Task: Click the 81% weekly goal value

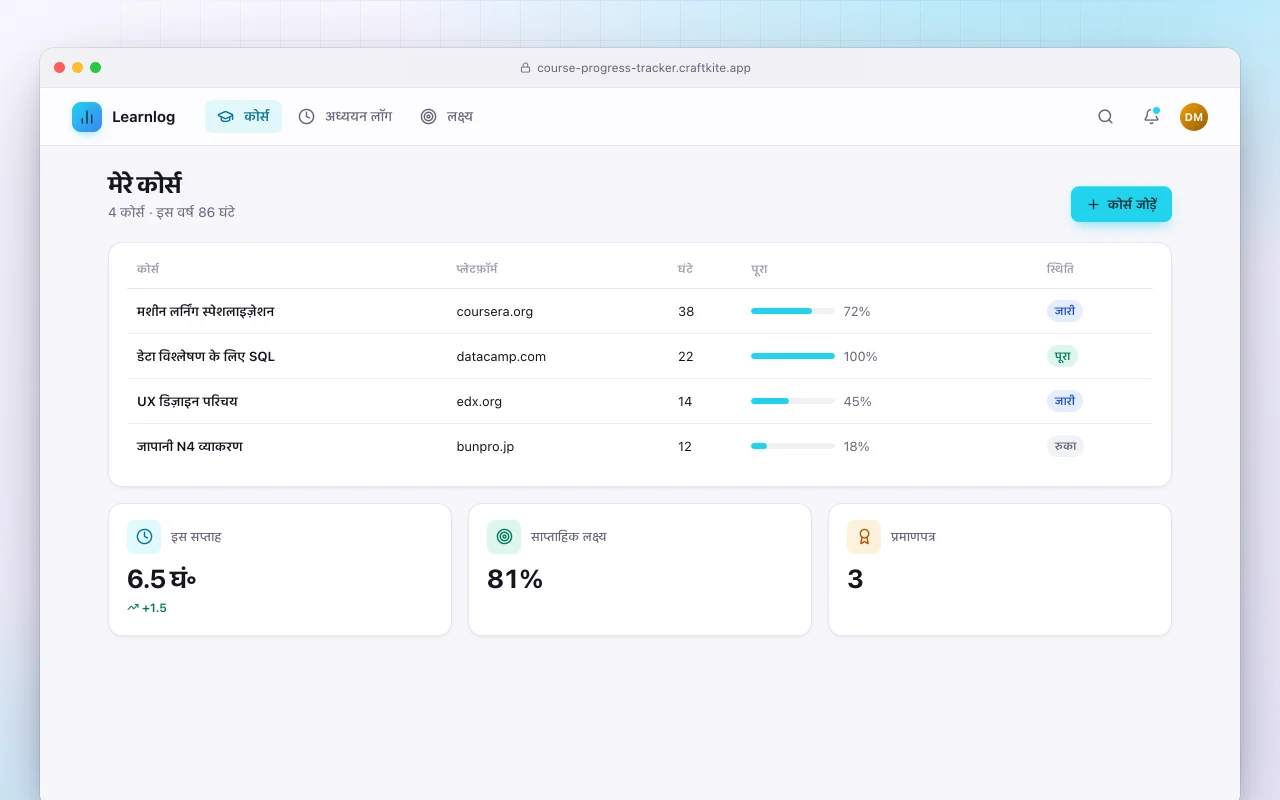Action: click(515, 579)
